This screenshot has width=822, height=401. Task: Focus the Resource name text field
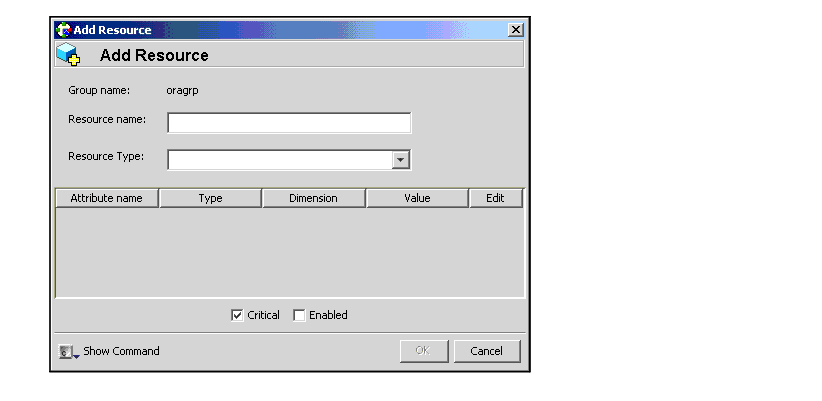pyautogui.click(x=289, y=123)
